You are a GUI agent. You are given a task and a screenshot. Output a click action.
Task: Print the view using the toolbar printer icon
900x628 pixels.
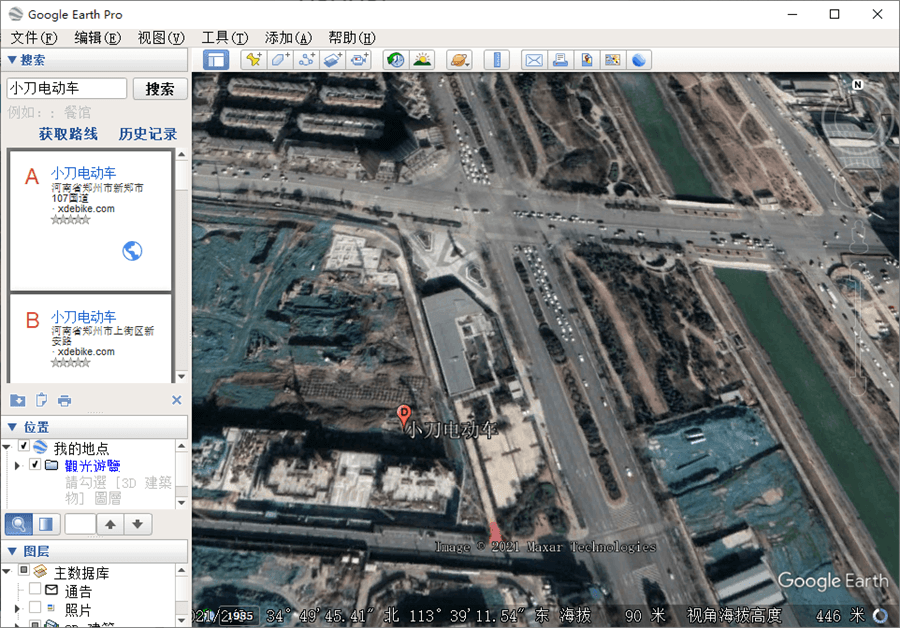(x=560, y=60)
